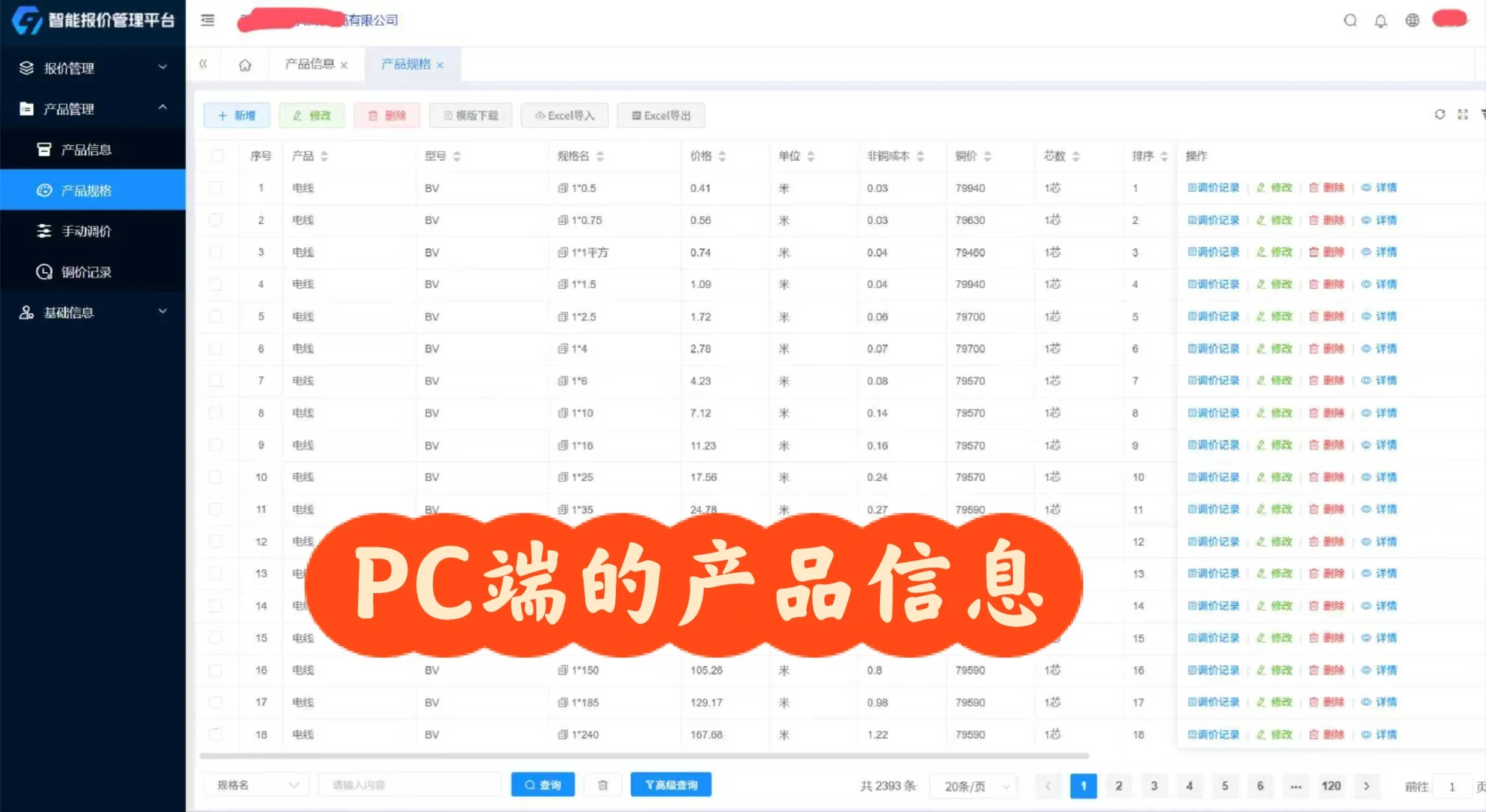
Task: Click the notification bell icon
Action: pos(1381,21)
